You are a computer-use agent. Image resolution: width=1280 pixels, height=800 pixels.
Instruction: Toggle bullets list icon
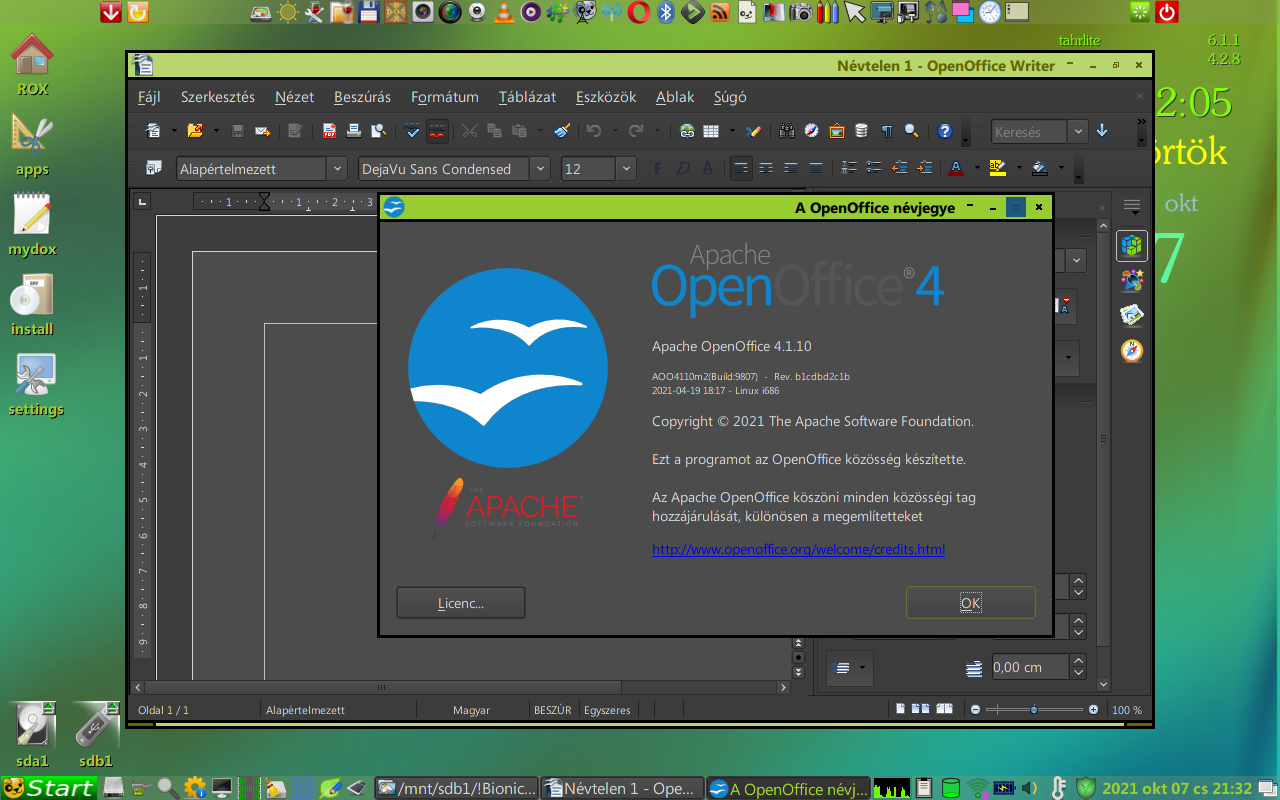point(874,168)
